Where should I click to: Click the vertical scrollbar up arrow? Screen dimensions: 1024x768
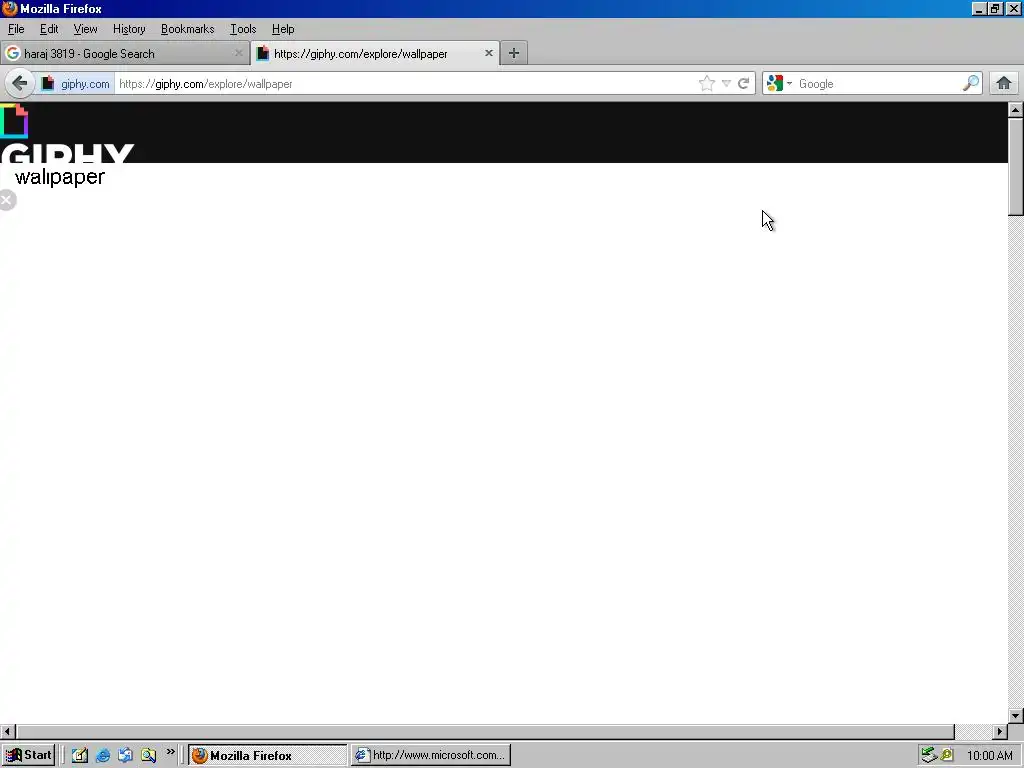pos(1016,110)
